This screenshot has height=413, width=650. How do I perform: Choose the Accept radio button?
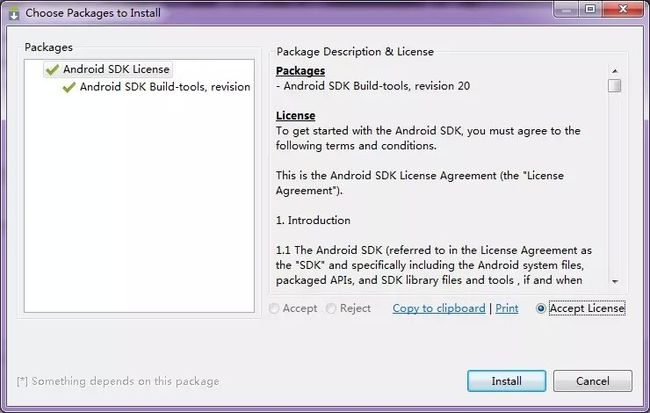[274, 309]
